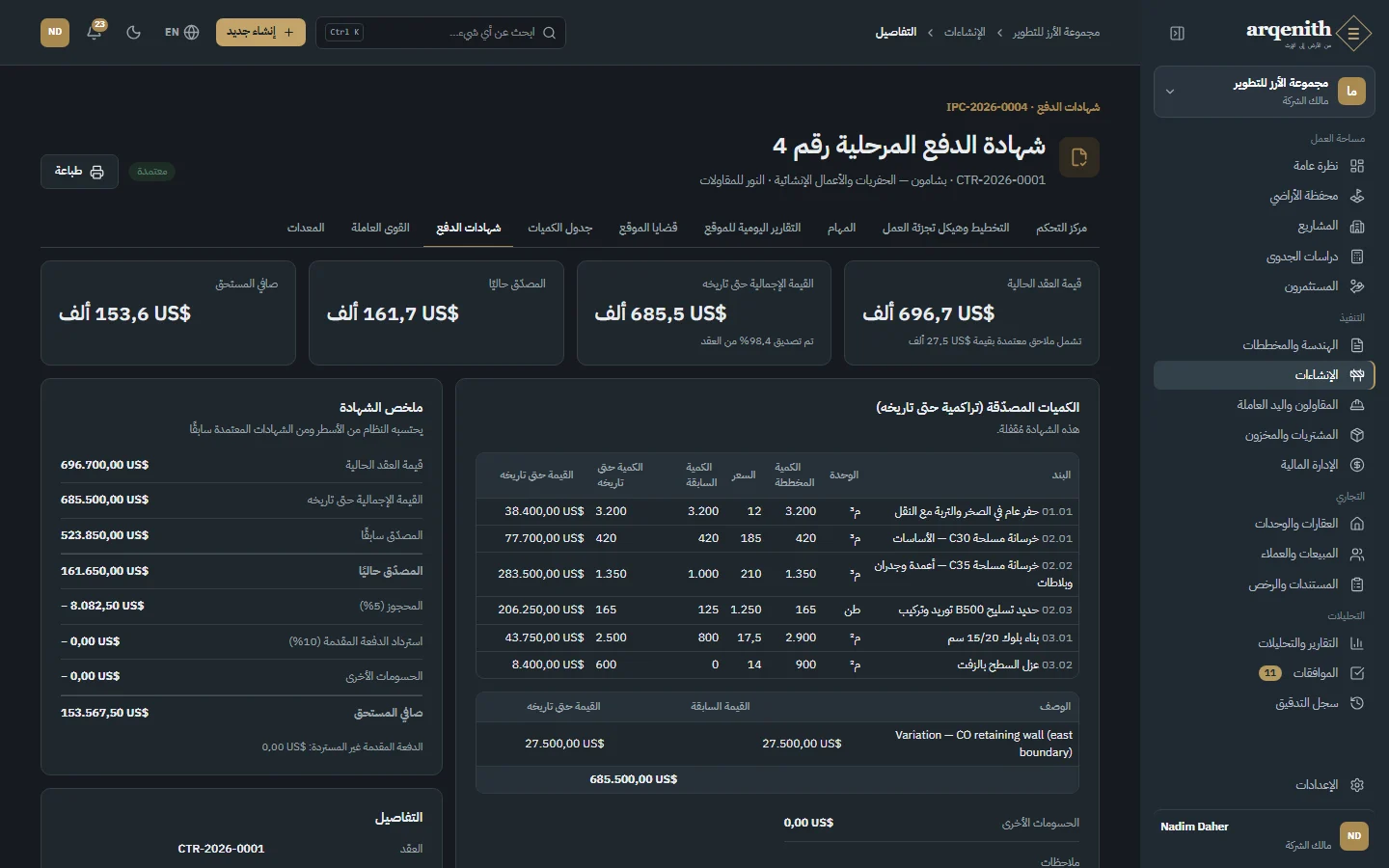Click the table total 685.500,00 US$

[x=634, y=779]
